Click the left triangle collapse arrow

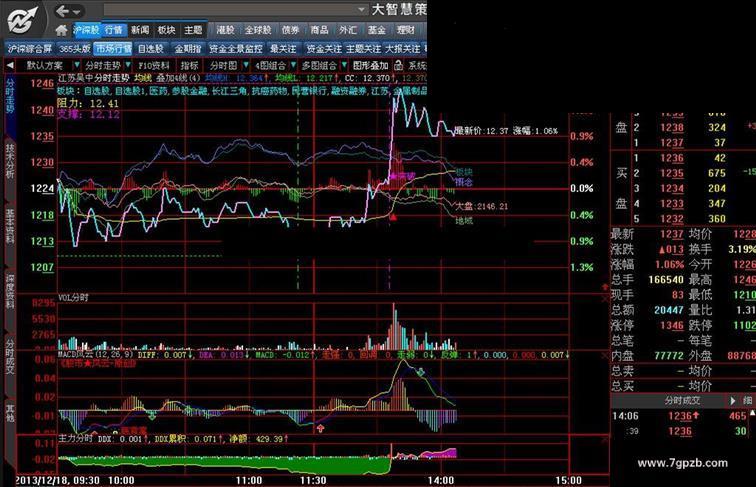coord(10,65)
